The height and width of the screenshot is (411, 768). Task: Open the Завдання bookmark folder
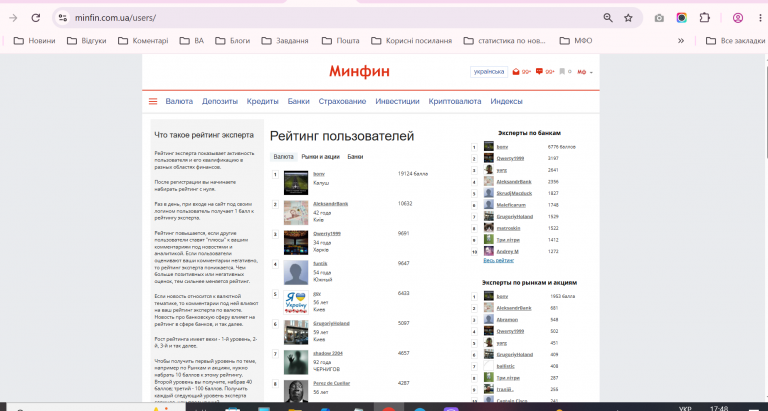click(x=285, y=41)
